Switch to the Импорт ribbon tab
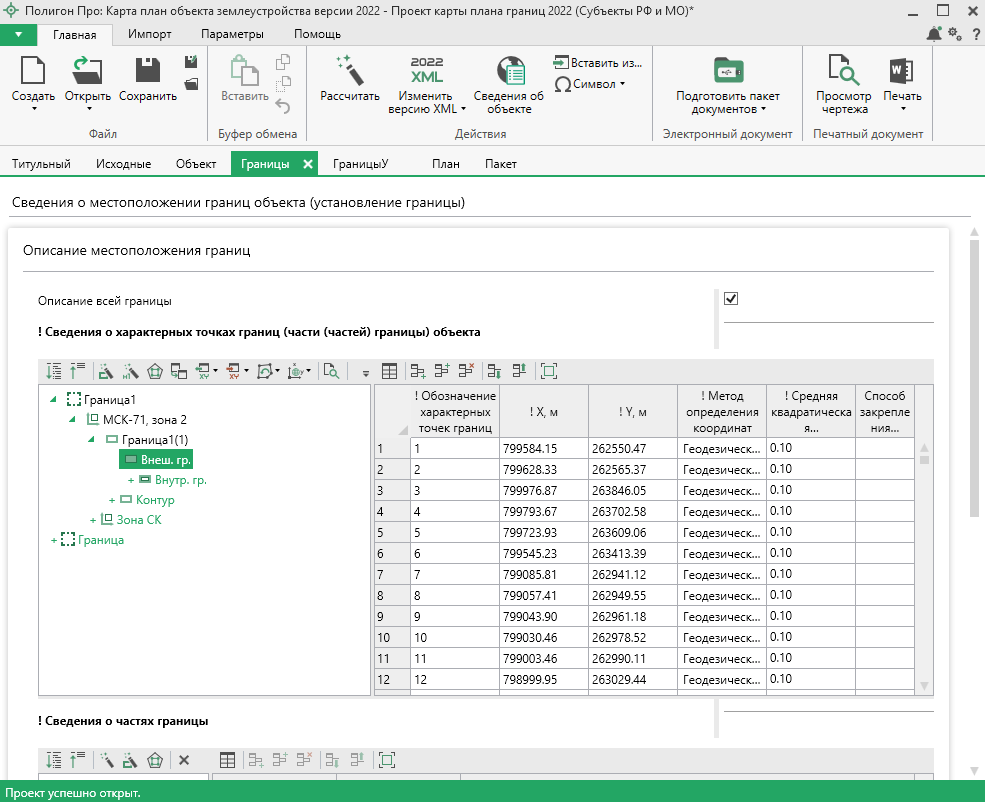985x802 pixels. (149, 34)
